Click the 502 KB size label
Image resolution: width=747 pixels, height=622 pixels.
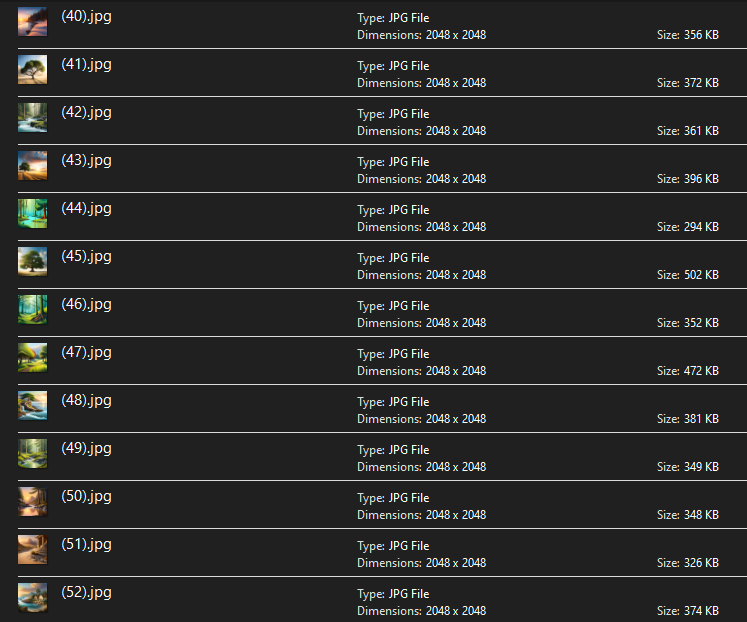coord(687,275)
